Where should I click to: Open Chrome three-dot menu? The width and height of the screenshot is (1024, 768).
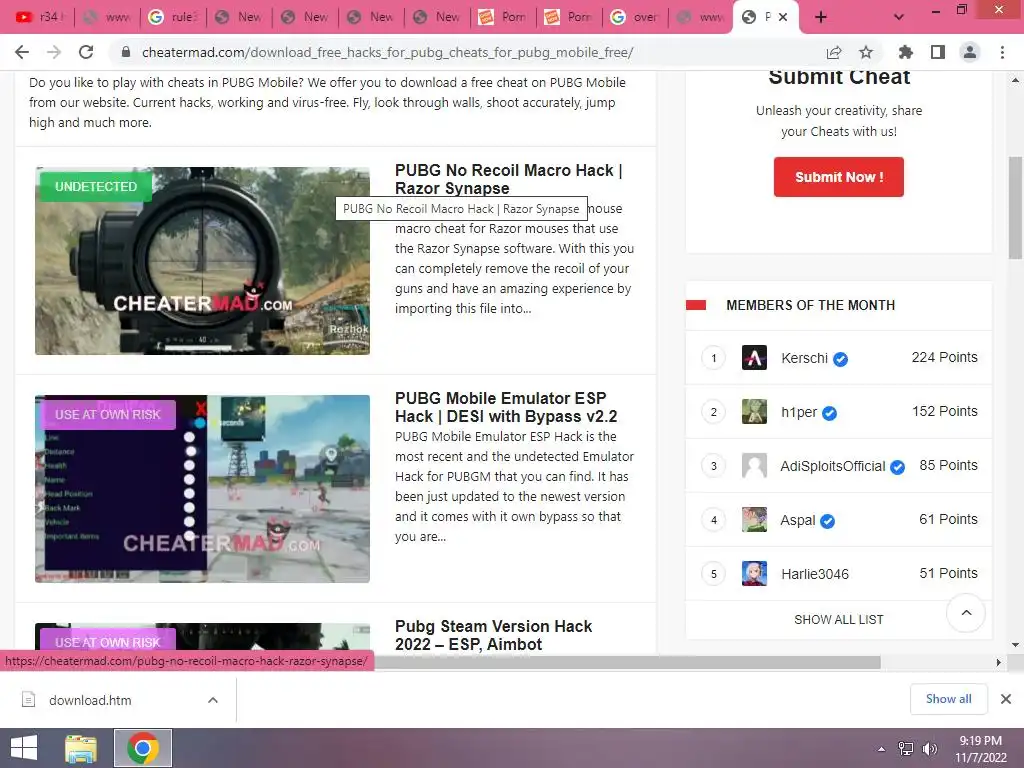[1002, 52]
